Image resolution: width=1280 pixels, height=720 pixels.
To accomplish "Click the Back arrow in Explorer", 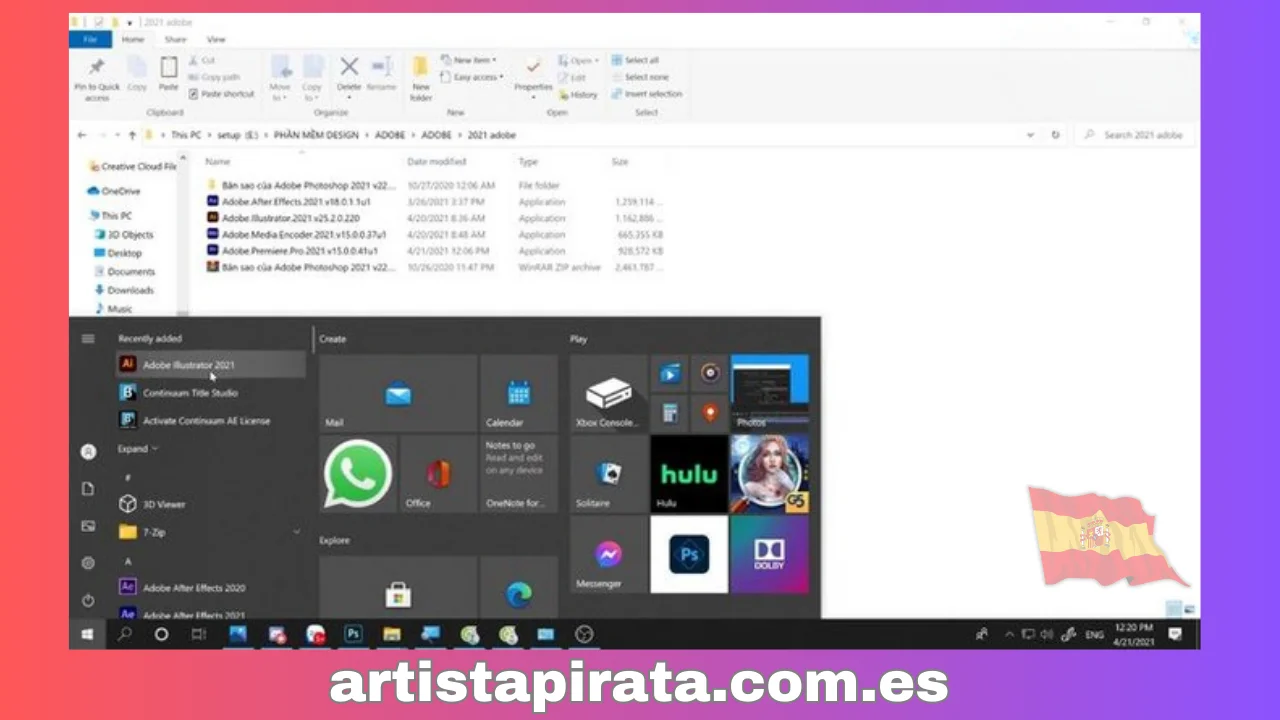I will pos(82,135).
